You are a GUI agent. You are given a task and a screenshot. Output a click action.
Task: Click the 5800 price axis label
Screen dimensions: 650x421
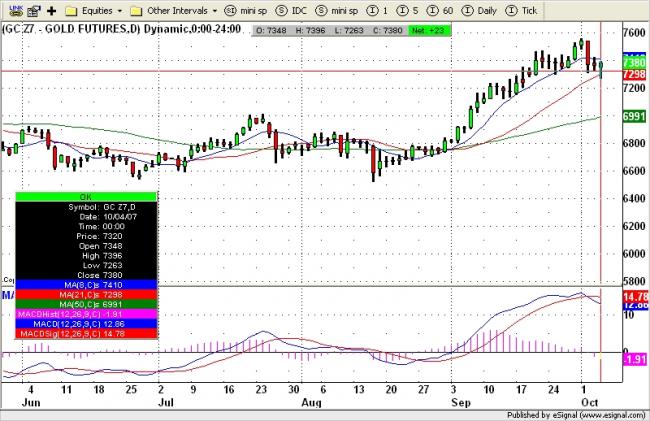point(635,281)
